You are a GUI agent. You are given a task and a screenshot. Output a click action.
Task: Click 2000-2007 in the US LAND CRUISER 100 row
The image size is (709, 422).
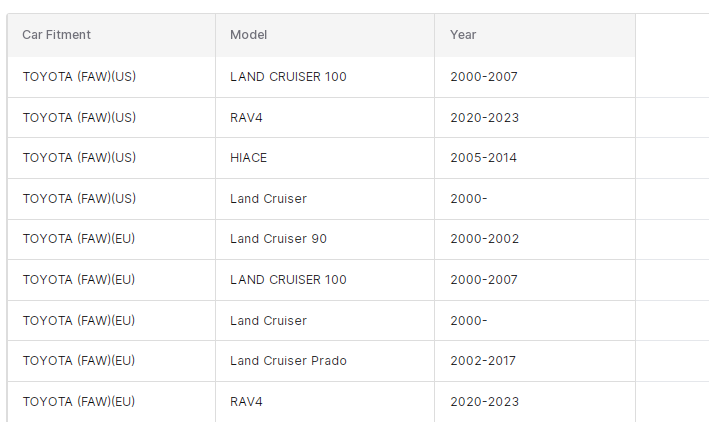tap(484, 77)
